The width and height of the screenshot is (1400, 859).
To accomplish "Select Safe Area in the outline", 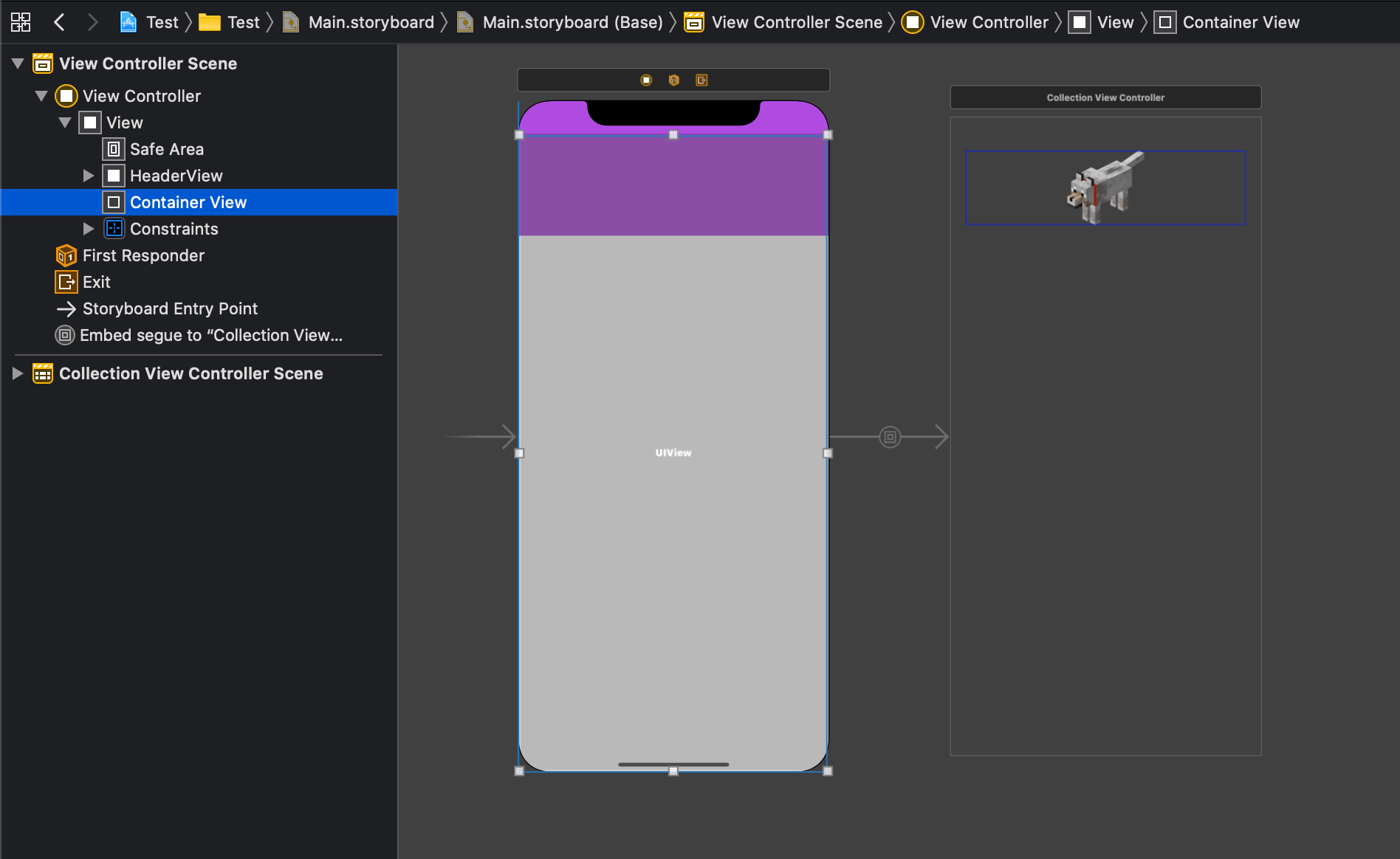I will pyautogui.click(x=199, y=149).
